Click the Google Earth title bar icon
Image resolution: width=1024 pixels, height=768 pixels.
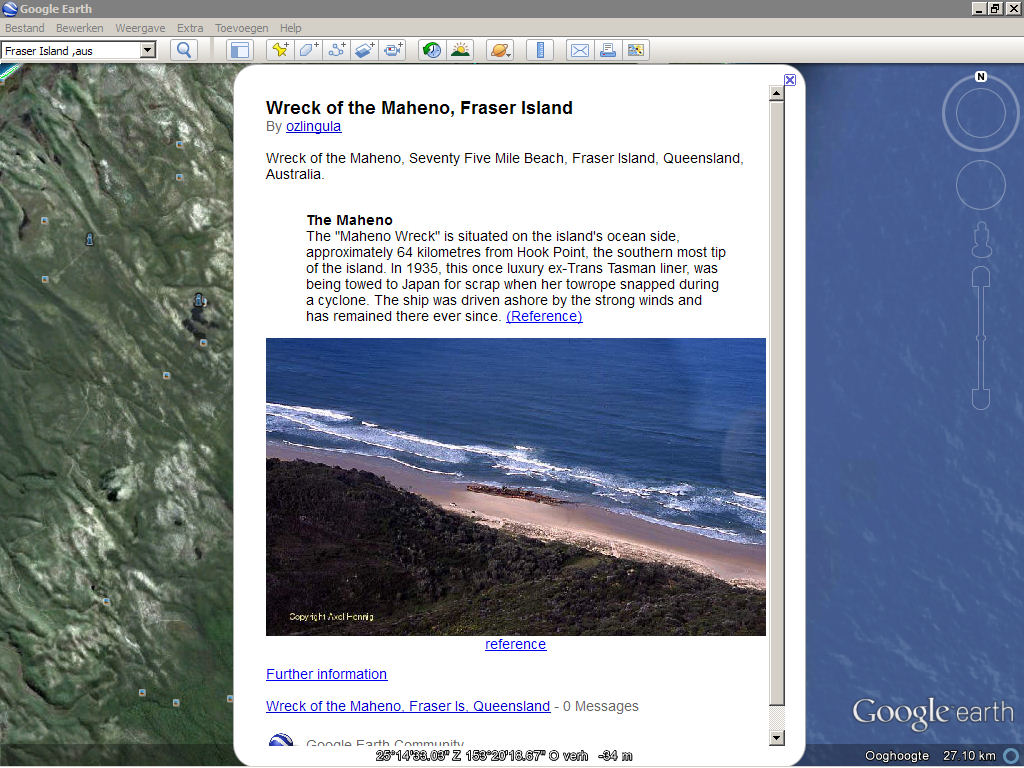[10, 9]
